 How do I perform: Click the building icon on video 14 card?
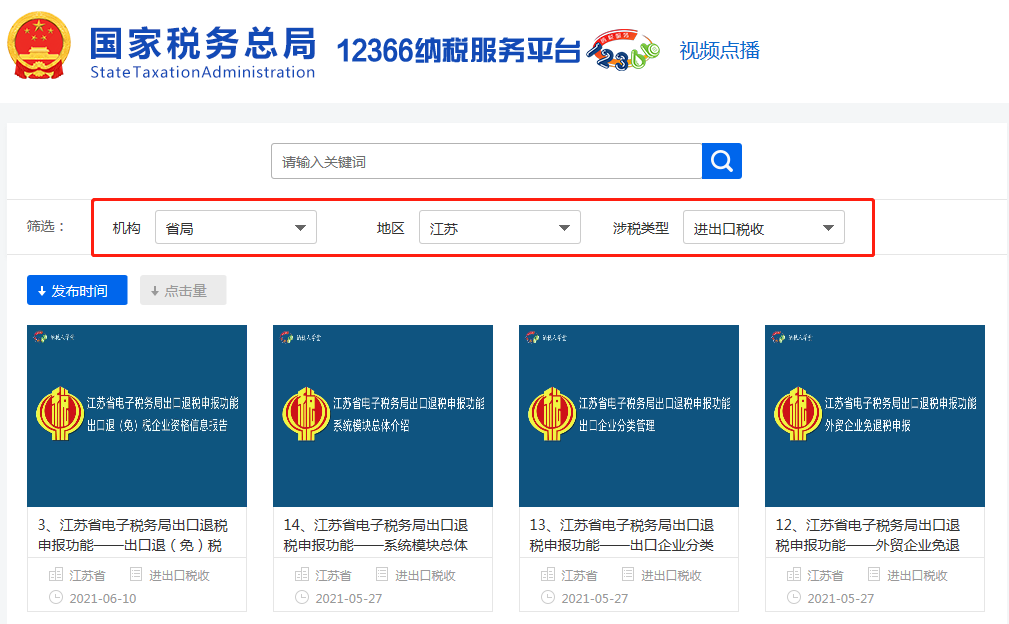302,574
